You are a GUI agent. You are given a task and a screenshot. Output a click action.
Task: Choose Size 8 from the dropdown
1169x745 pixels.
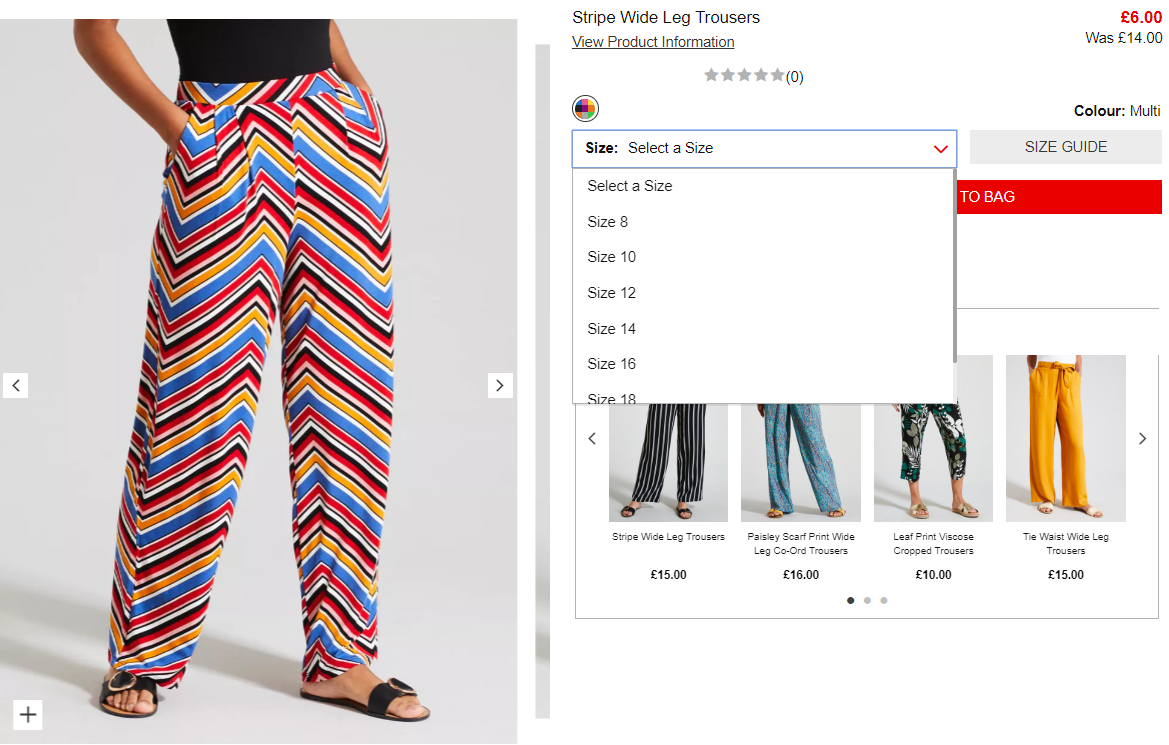coord(608,222)
